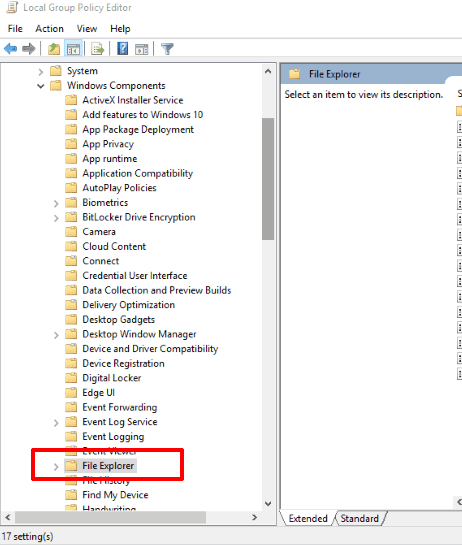The width and height of the screenshot is (462, 545).
Task: Select Delivery Optimization folder
Action: tap(128, 305)
